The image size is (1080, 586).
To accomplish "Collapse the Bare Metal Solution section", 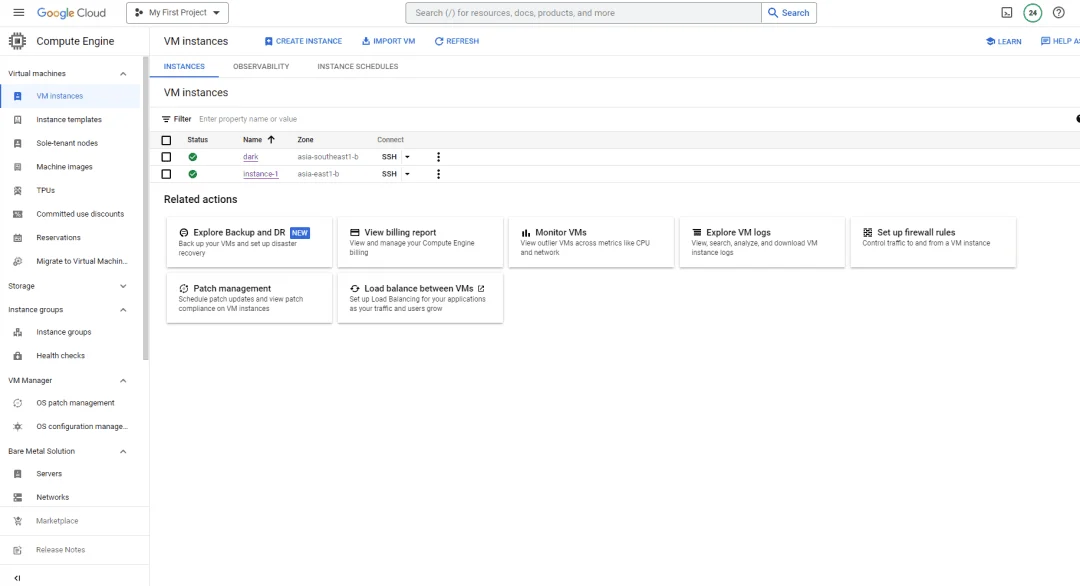I will pos(123,451).
